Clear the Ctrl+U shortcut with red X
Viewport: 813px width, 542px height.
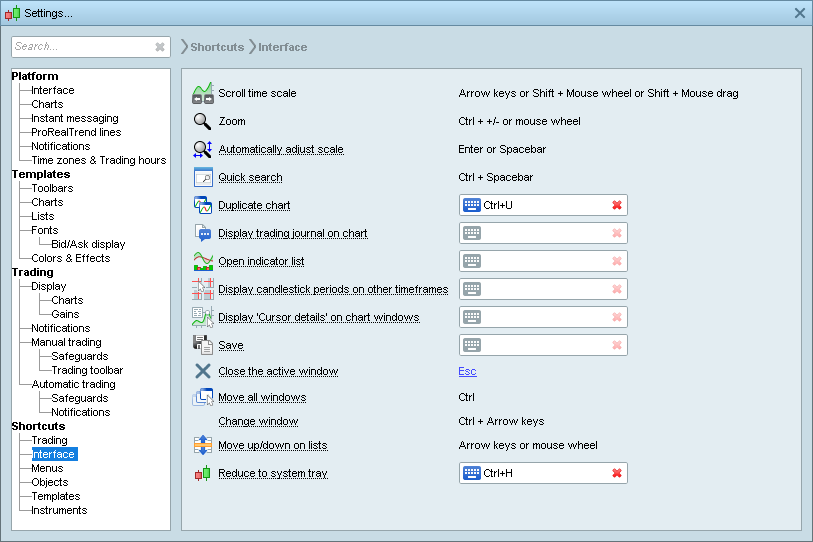point(617,205)
